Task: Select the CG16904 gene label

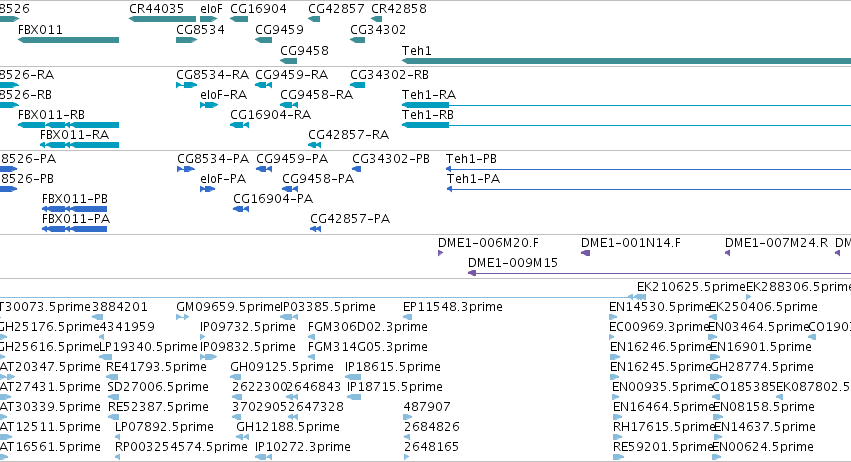Action: coord(258,9)
